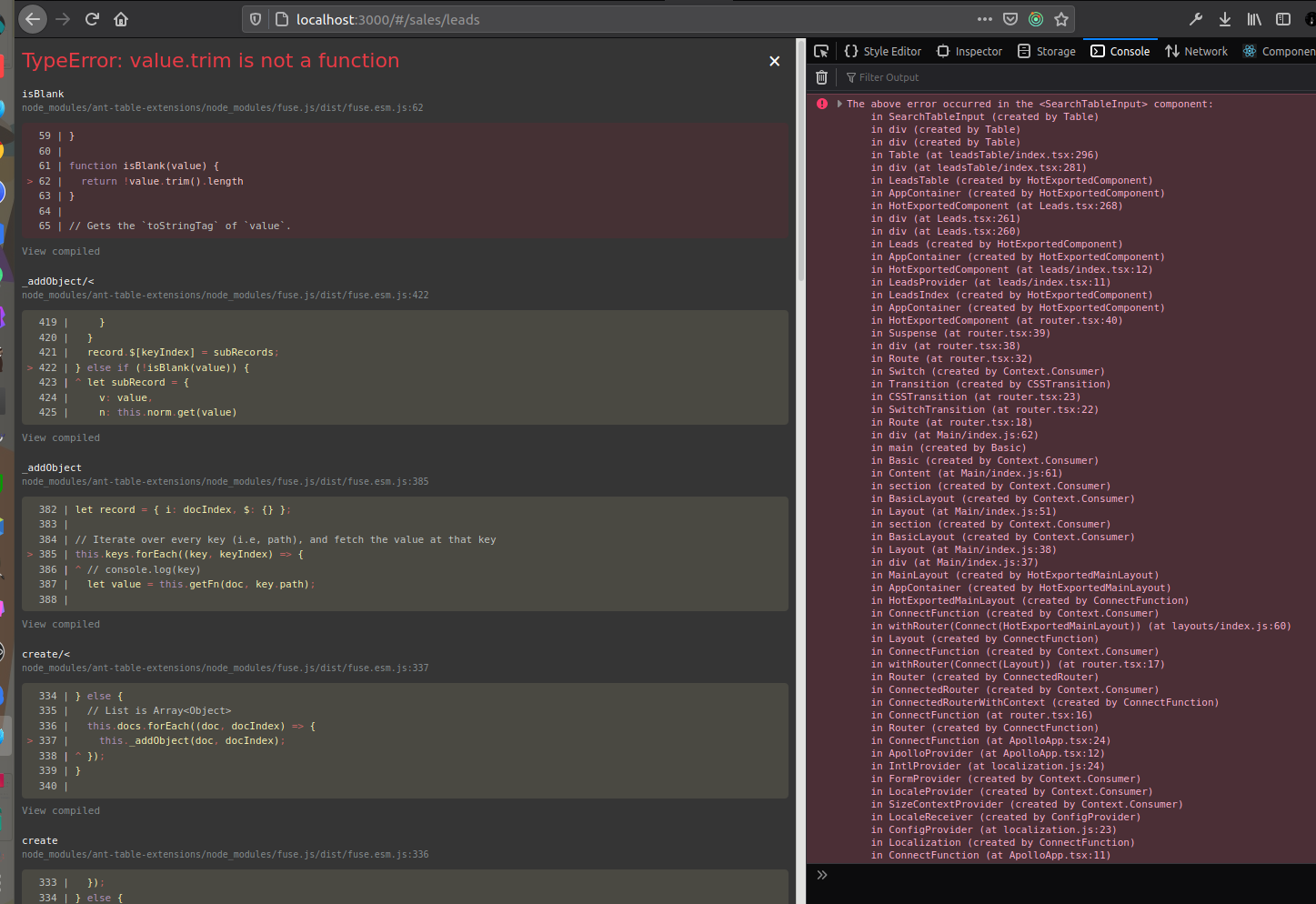This screenshot has width=1316, height=904.
Task: Click 'in ApolloProvider (at ApolloApp.tsx:12)' line
Action: point(988,753)
